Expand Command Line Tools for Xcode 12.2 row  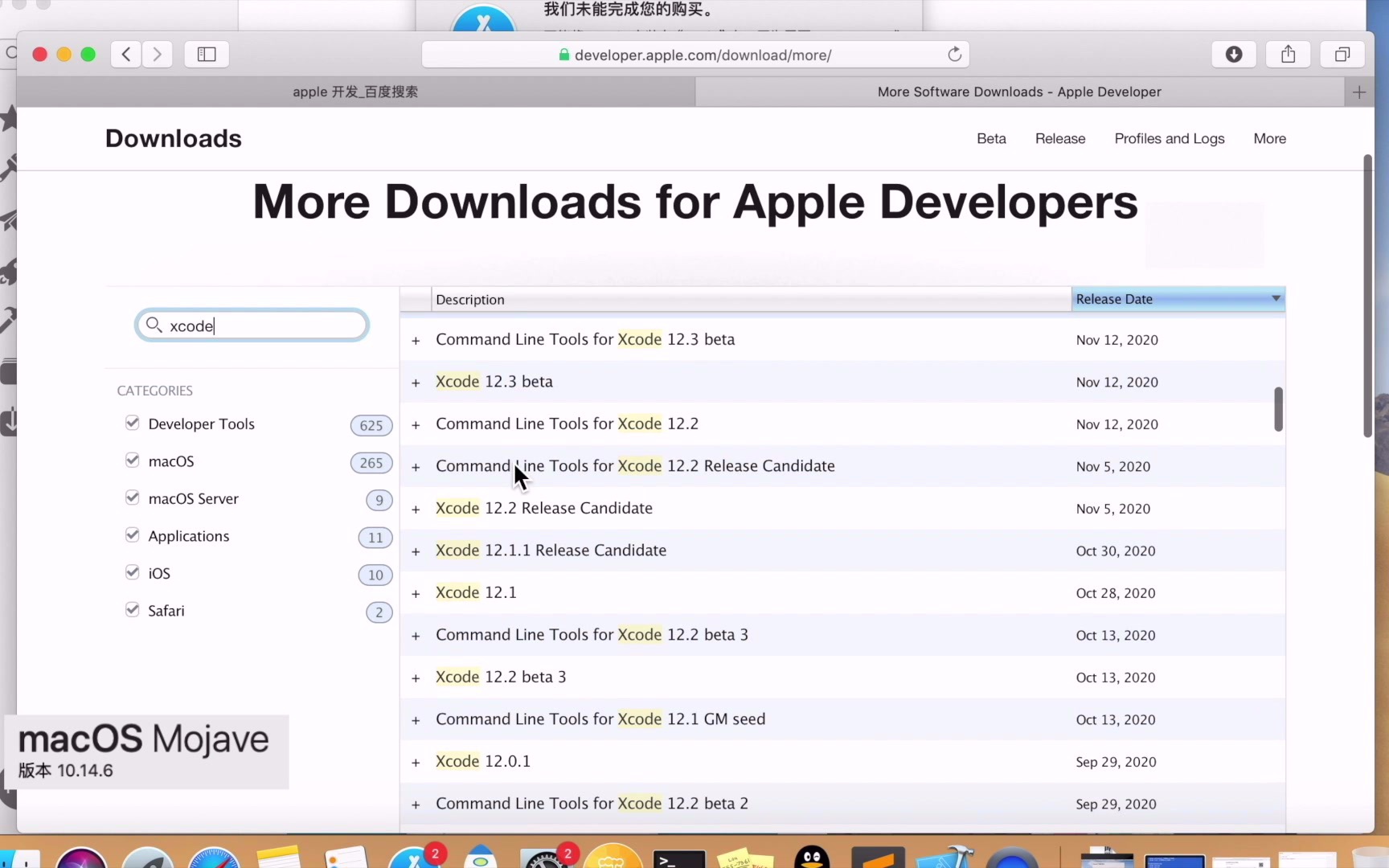point(416,425)
